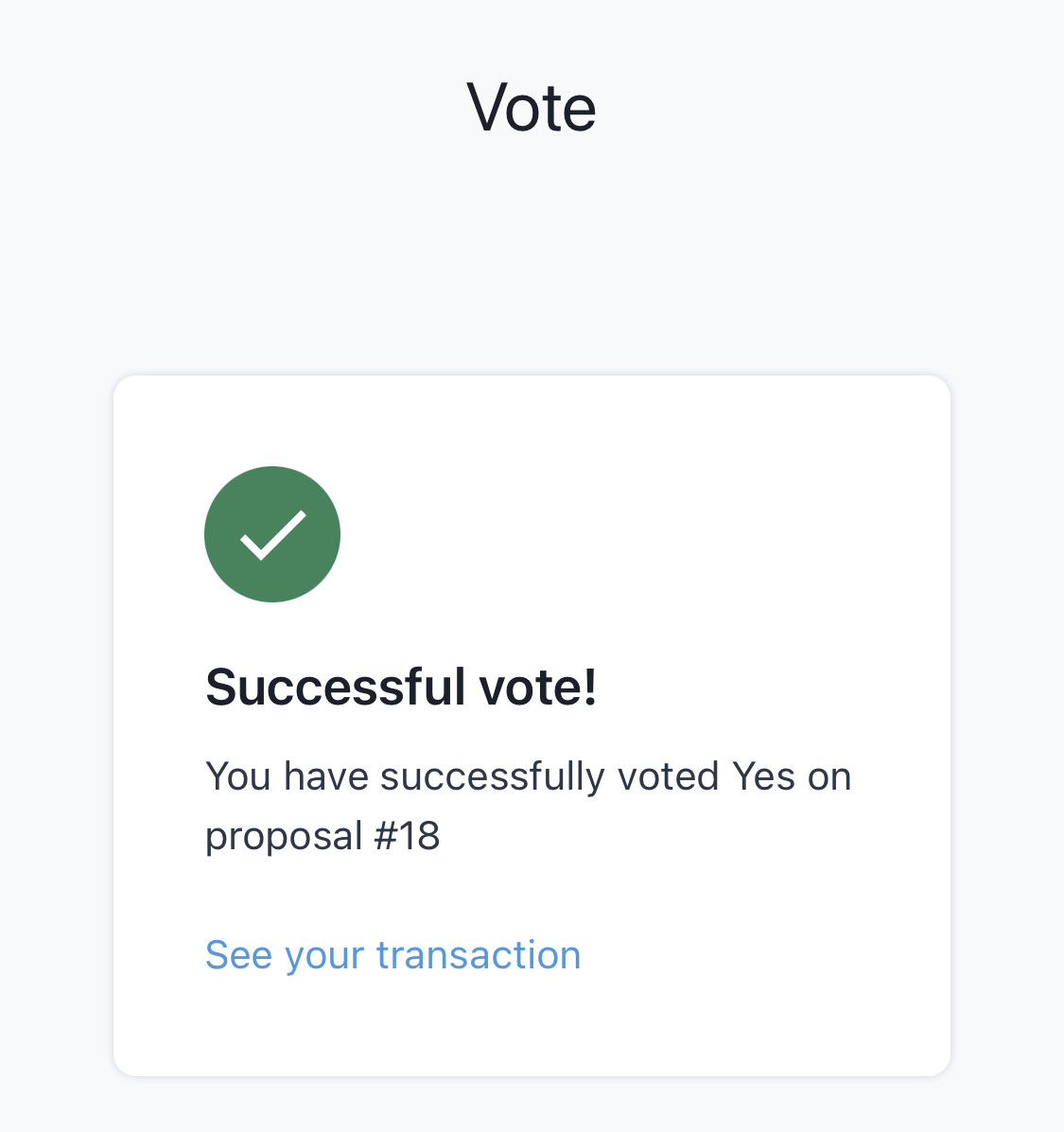
Task: Click the letter V in the Vote title
Action: [x=489, y=108]
